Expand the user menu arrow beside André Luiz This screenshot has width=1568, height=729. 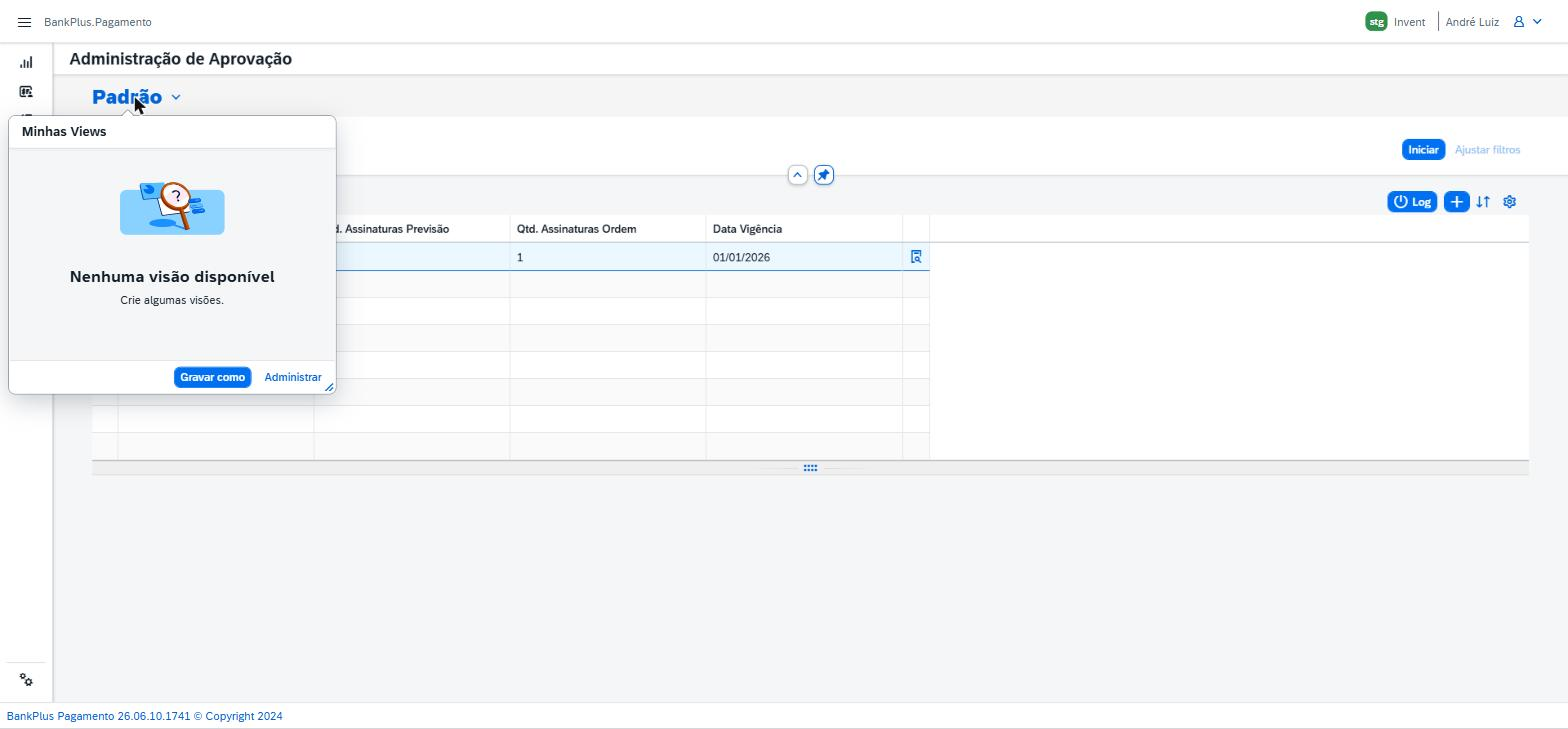[1538, 22]
